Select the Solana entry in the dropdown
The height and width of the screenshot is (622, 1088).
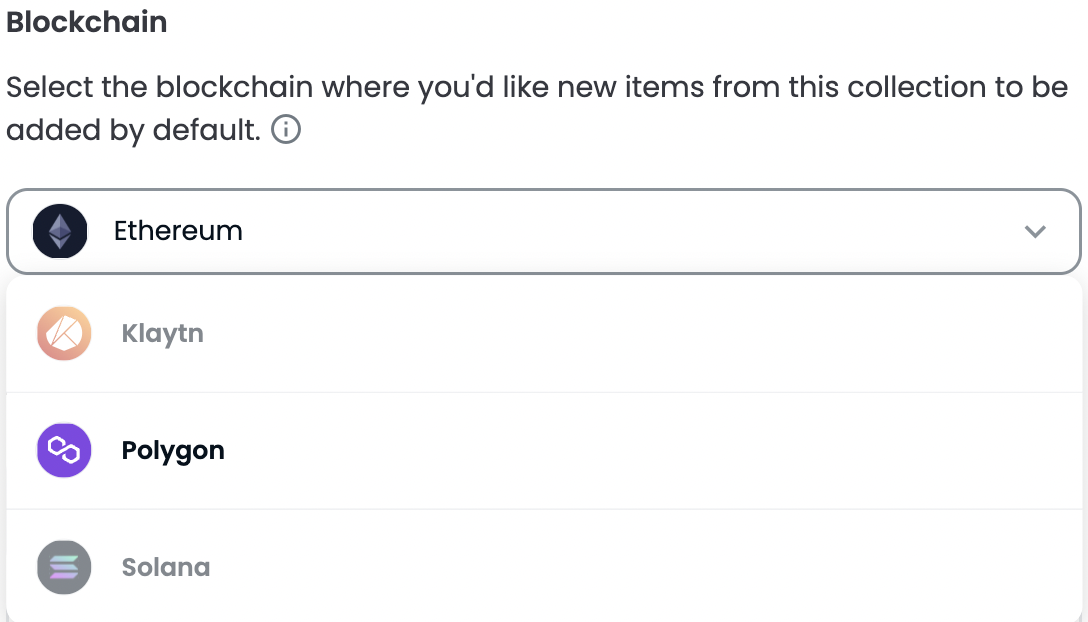point(544,566)
